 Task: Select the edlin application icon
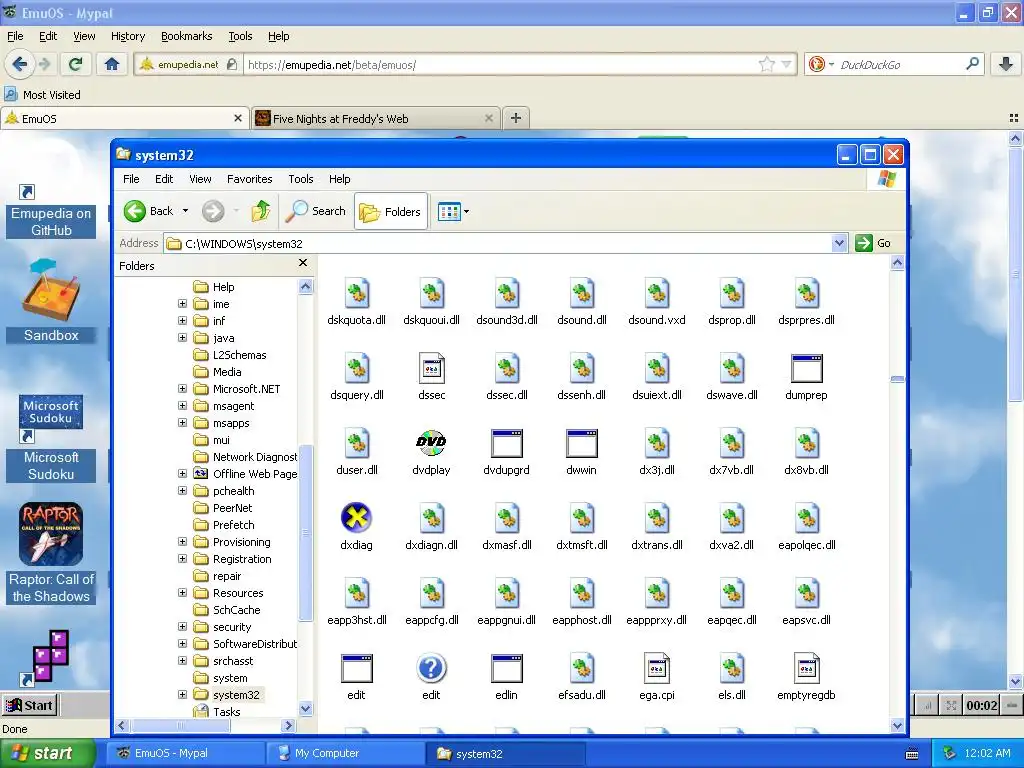tap(506, 669)
